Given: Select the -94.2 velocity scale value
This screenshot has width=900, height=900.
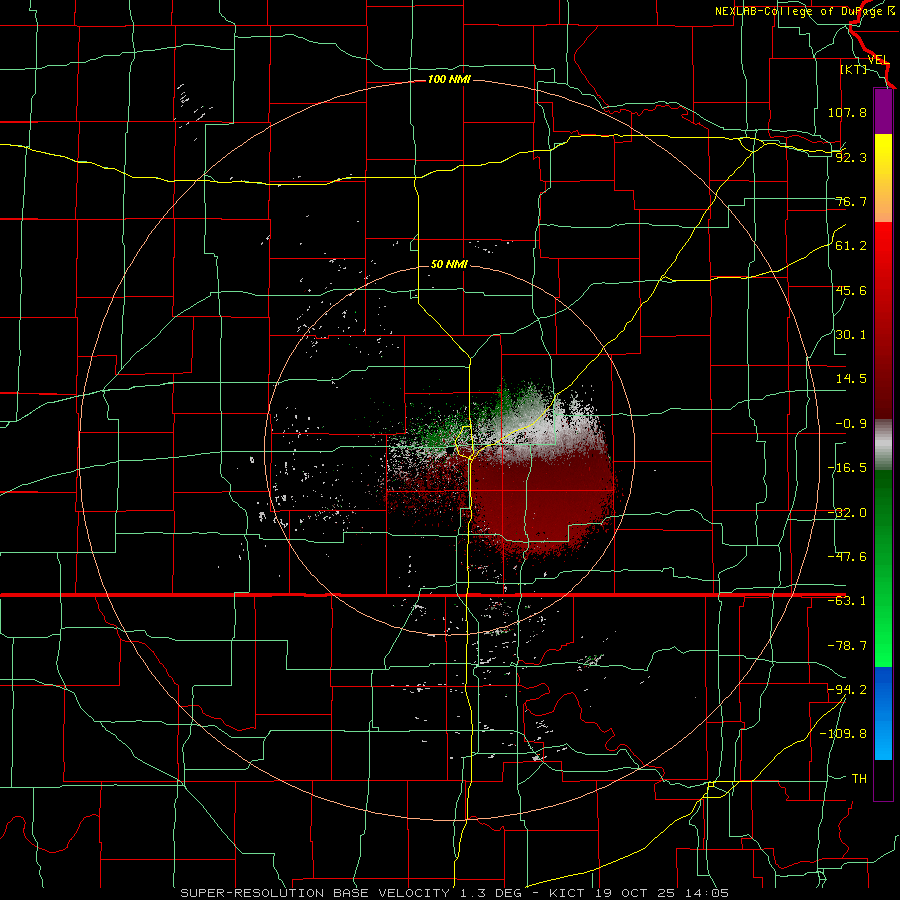Looking at the screenshot, I should (847, 689).
